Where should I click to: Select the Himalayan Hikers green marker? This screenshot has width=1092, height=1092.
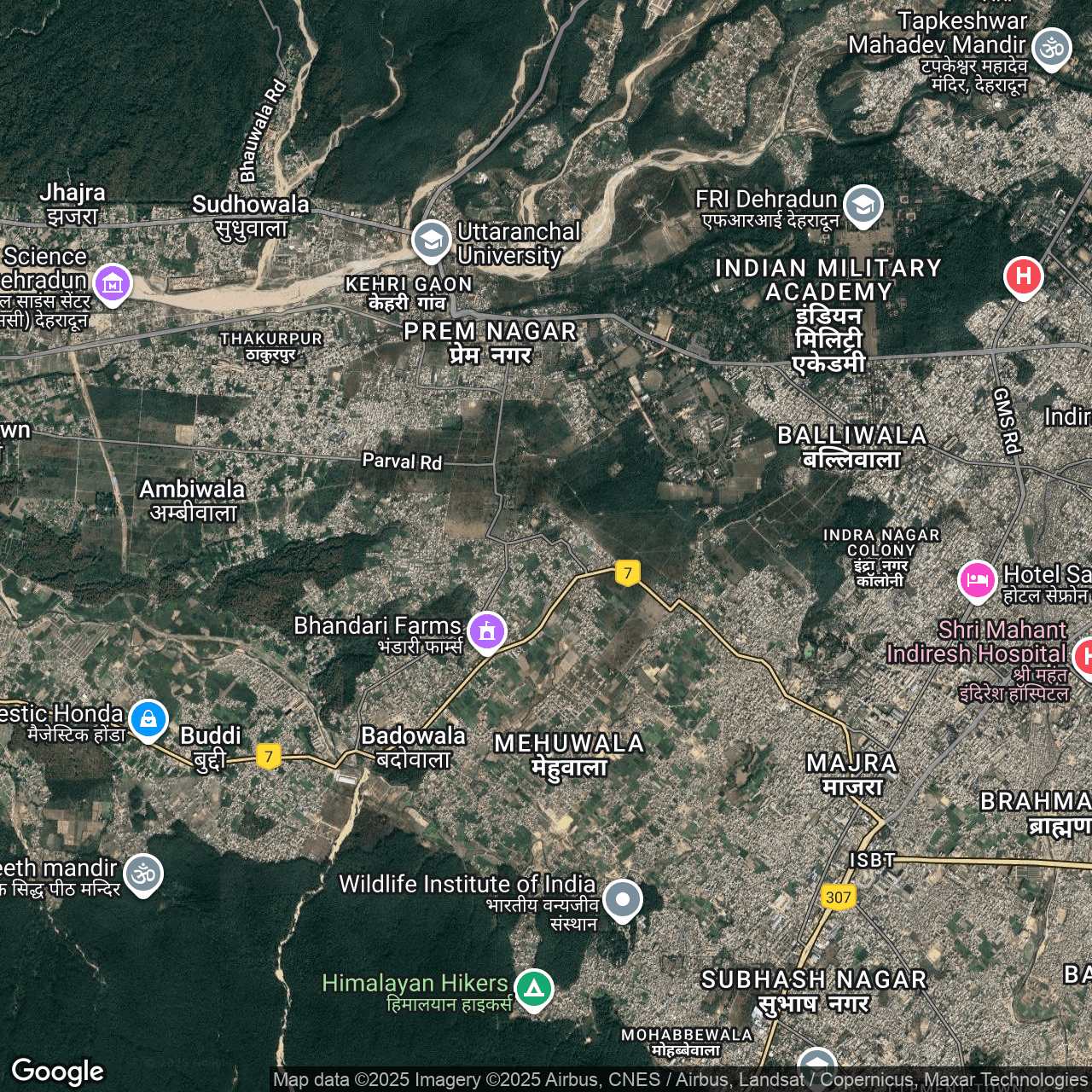tap(534, 988)
